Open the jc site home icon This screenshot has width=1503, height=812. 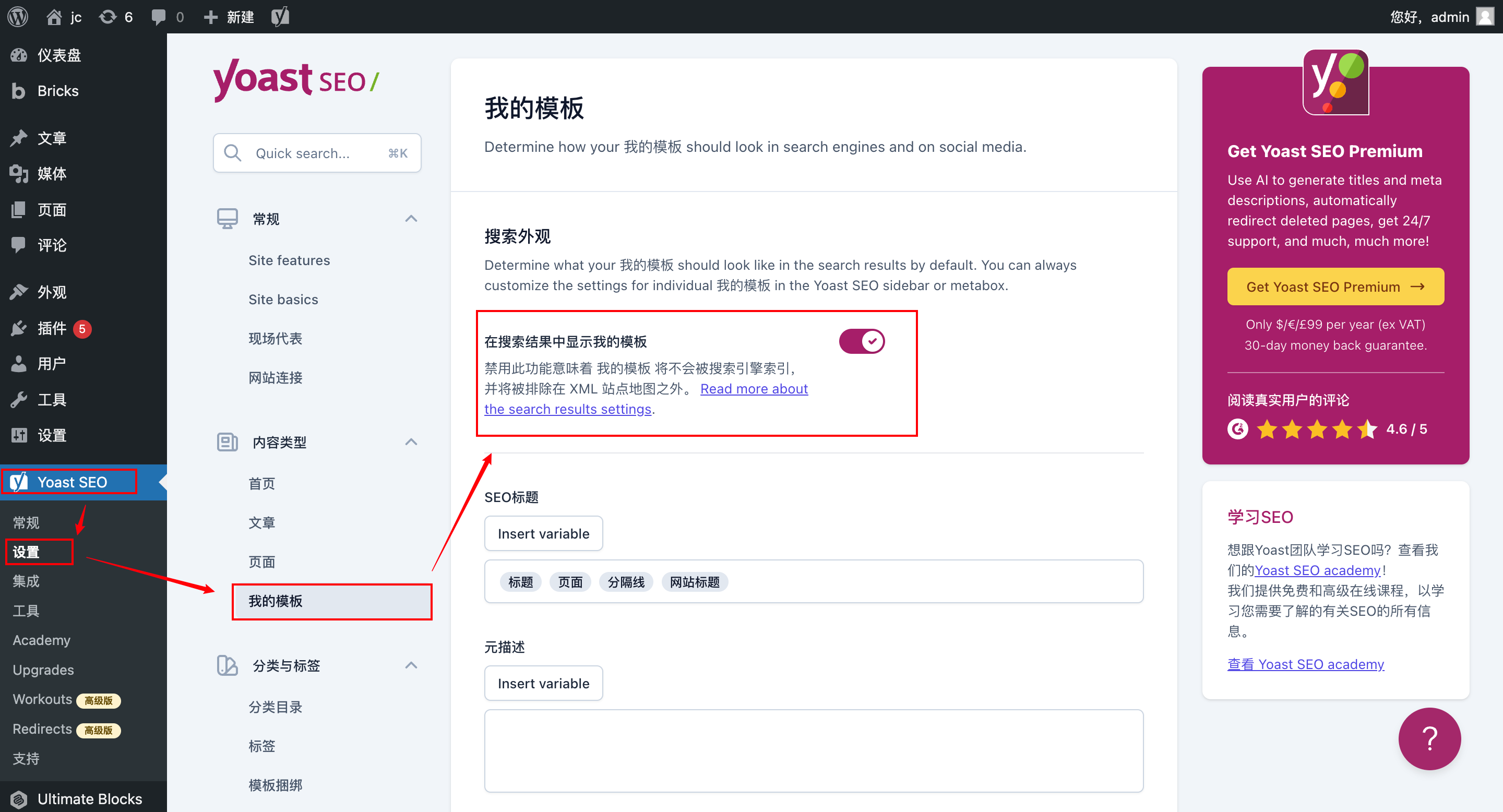coord(54,17)
